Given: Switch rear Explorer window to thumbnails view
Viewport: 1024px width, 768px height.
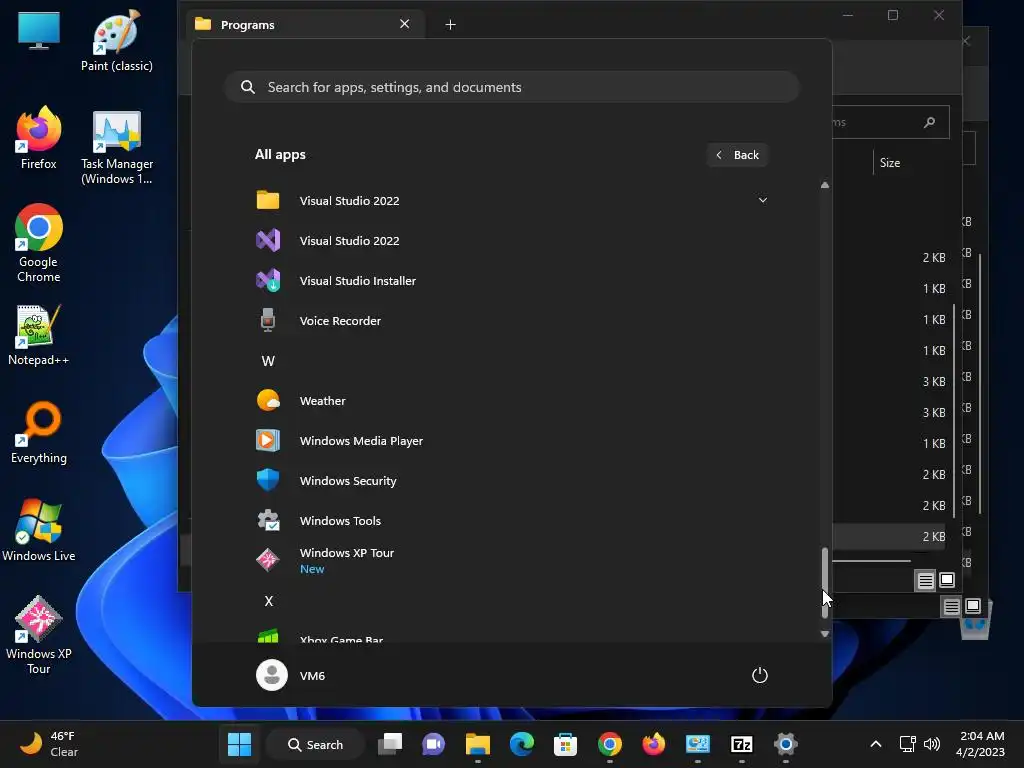Looking at the screenshot, I should [x=973, y=606].
